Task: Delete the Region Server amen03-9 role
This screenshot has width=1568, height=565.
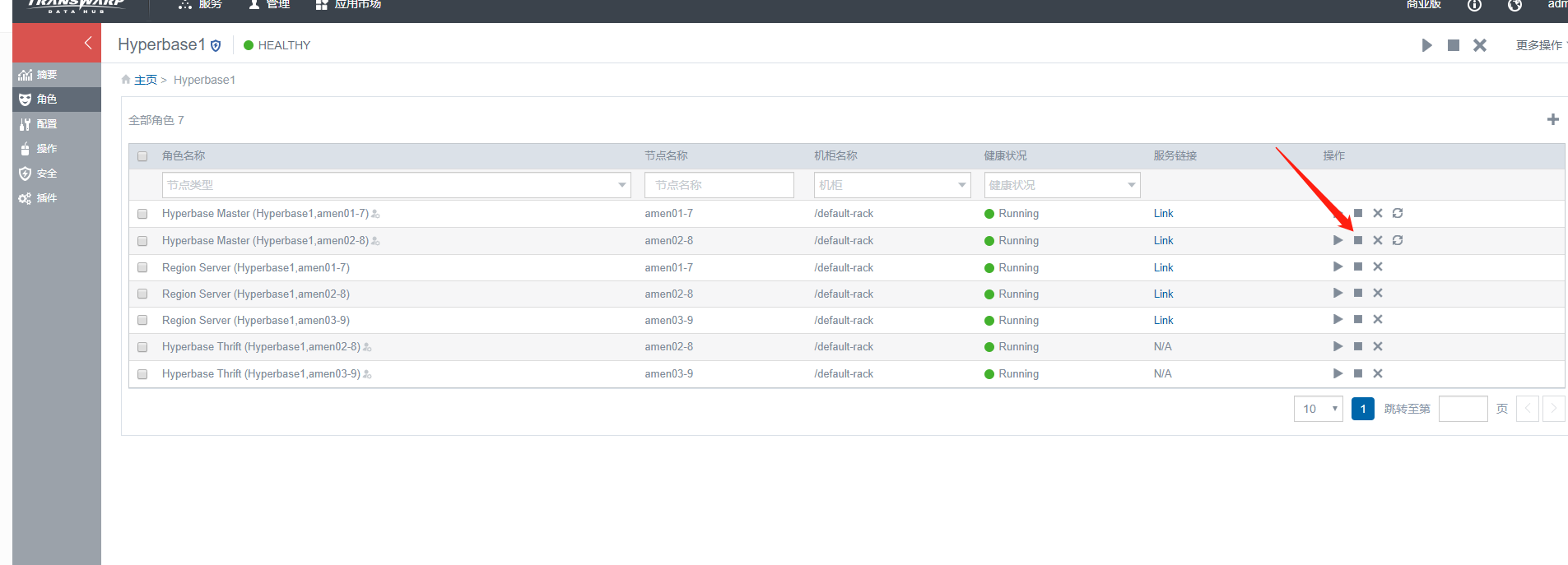Action: pyautogui.click(x=1378, y=319)
